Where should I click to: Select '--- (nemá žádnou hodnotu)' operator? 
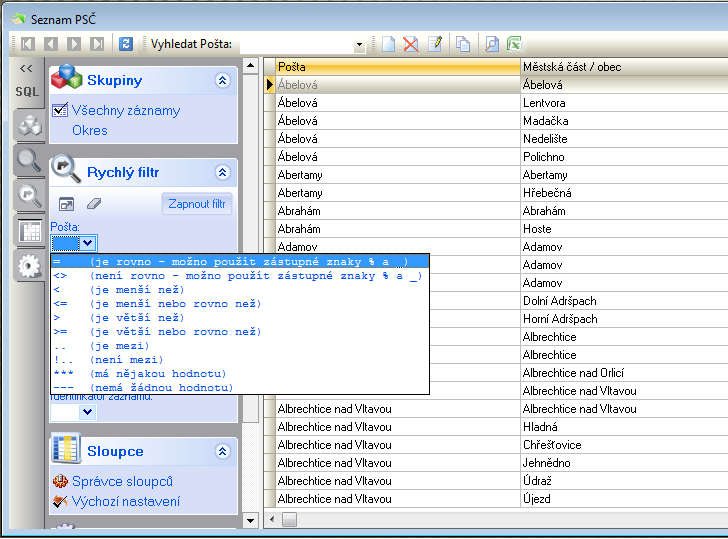pos(240,387)
